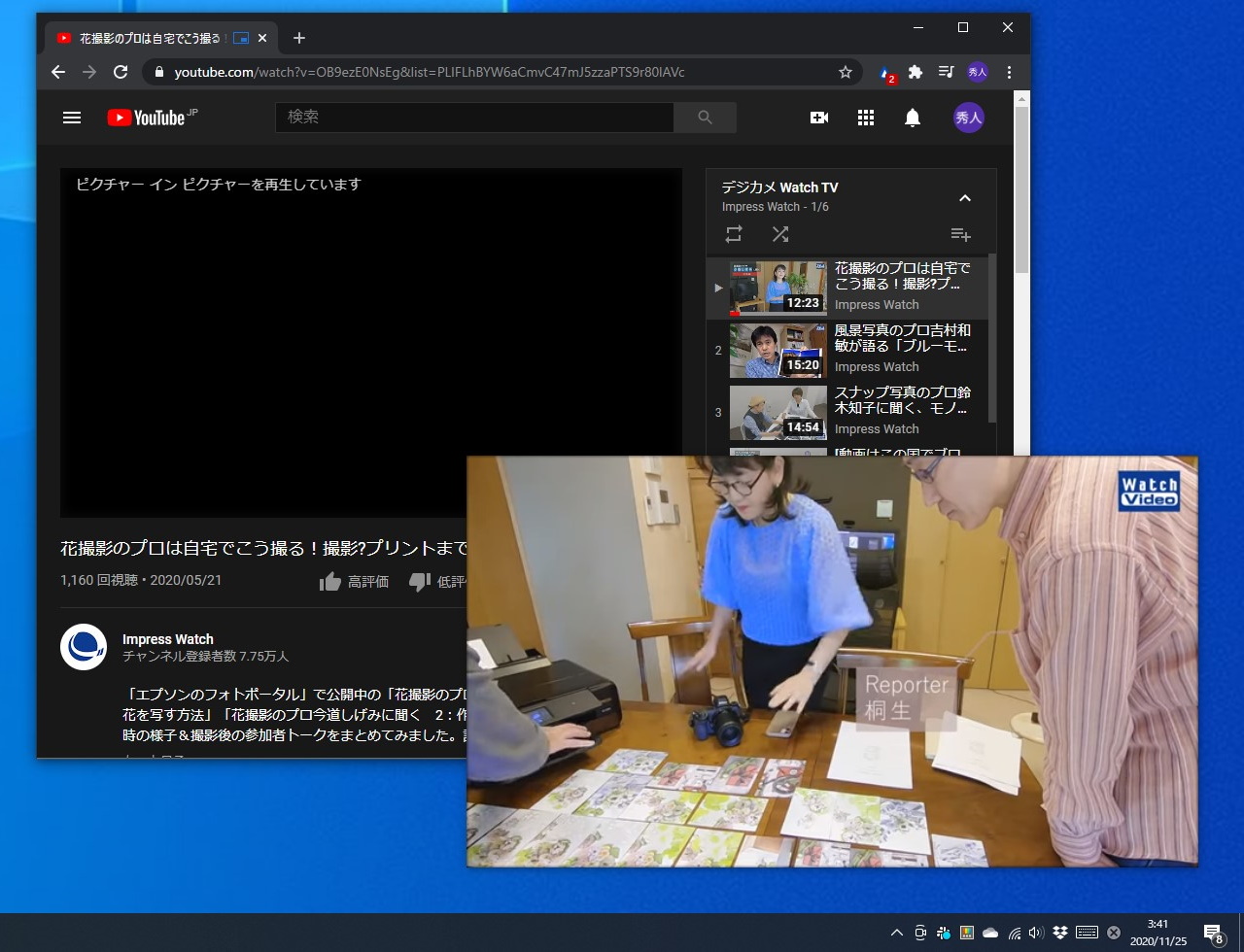The width and height of the screenshot is (1244, 952).
Task: Collapse the デジカメ Watch TV playlist panel
Action: [965, 197]
